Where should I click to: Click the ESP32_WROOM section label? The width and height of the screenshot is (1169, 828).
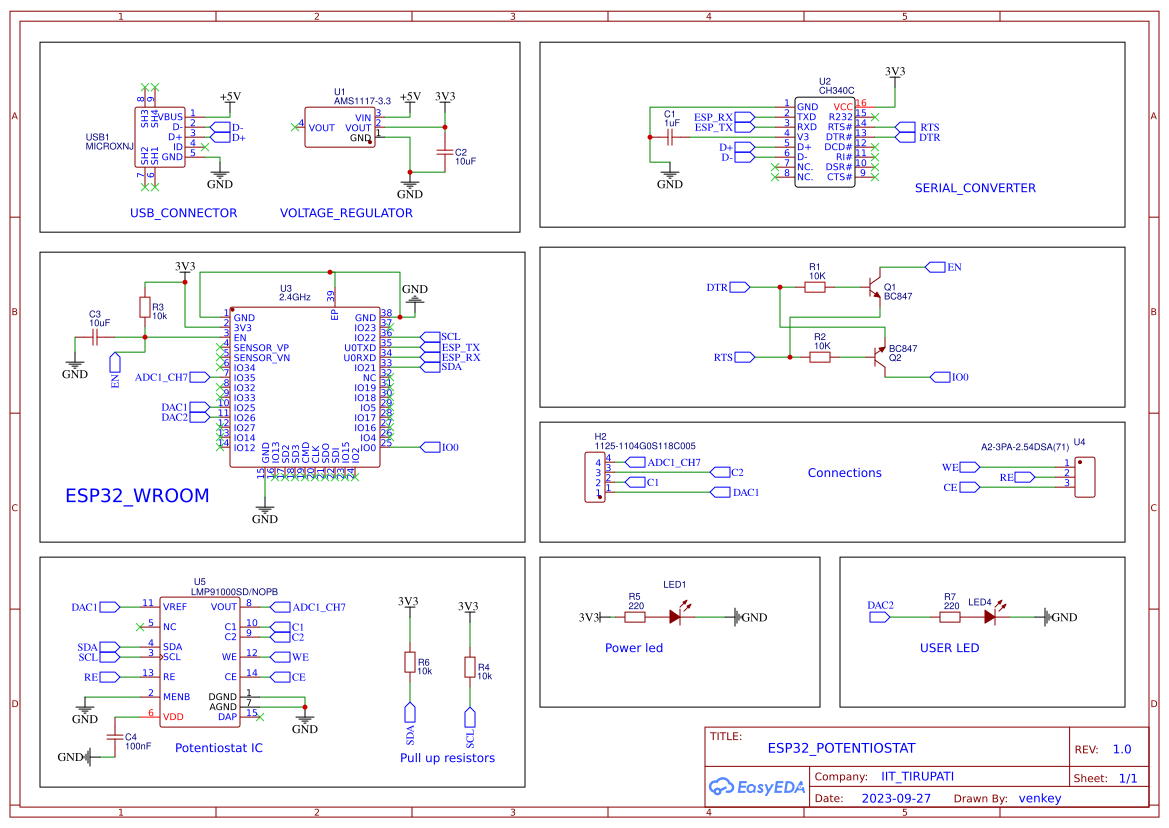pyautogui.click(x=136, y=495)
